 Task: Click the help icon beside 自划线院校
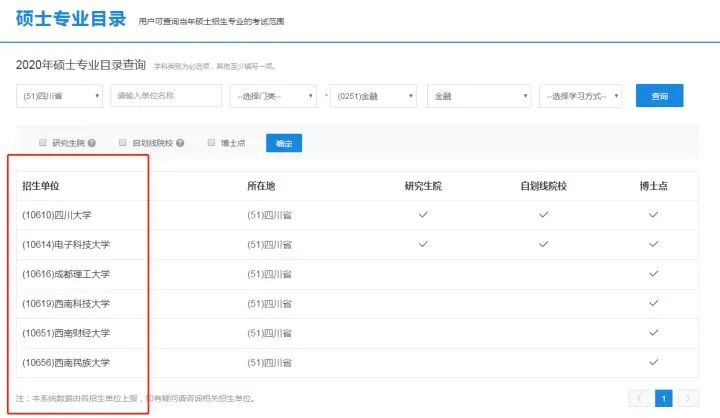[x=180, y=143]
